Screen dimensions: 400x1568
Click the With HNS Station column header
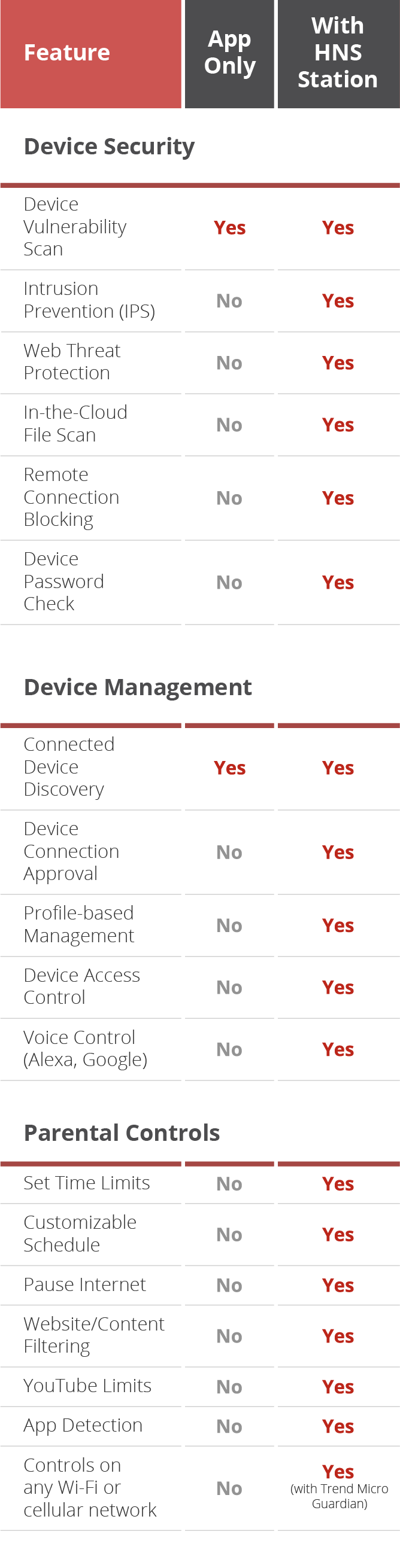(338, 53)
